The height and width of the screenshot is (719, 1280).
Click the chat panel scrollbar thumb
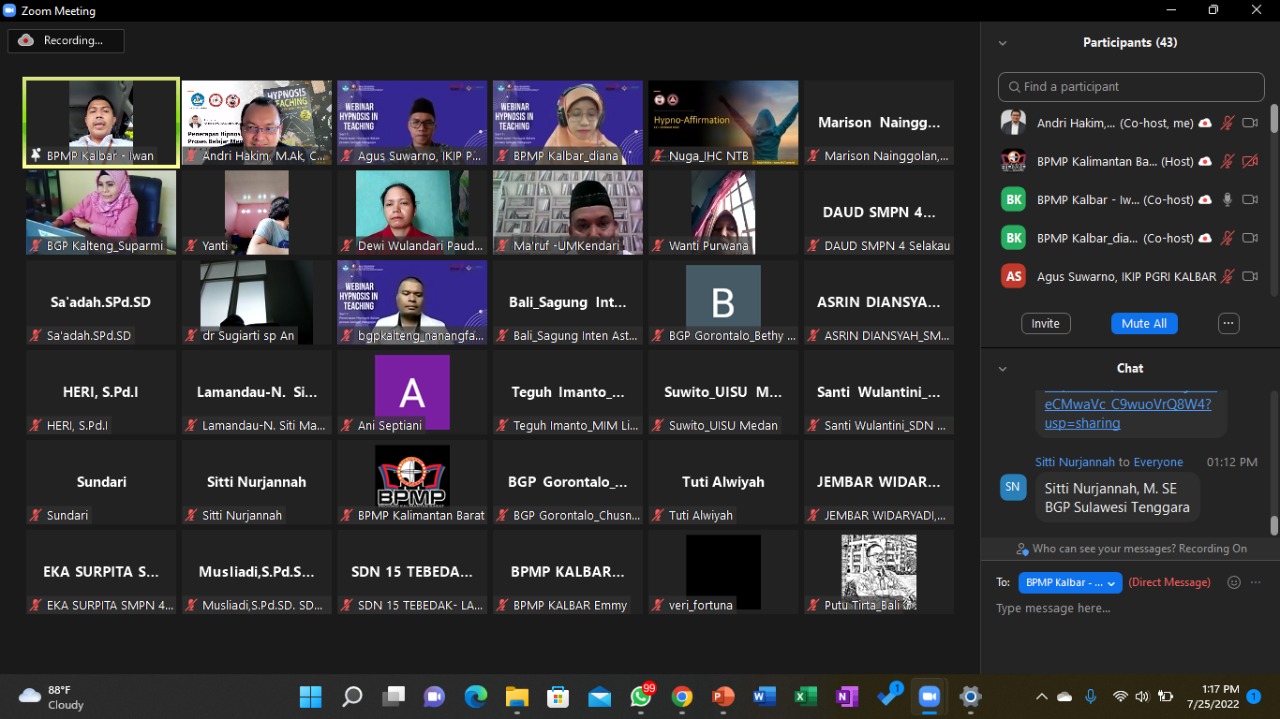(1273, 524)
